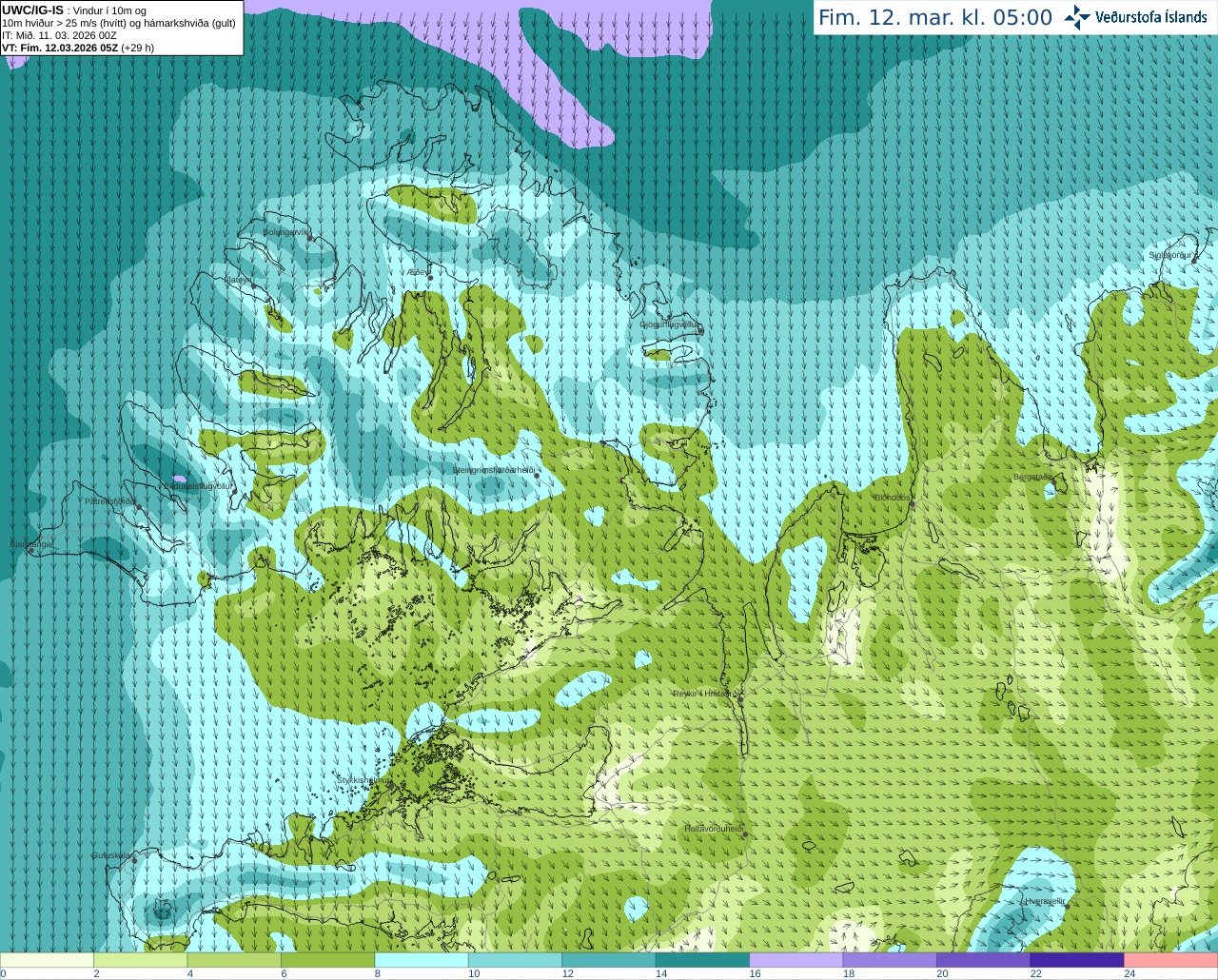Select the 6–8 m/s olive green legend swatch
This screenshot has width=1218, height=980.
click(x=327, y=960)
